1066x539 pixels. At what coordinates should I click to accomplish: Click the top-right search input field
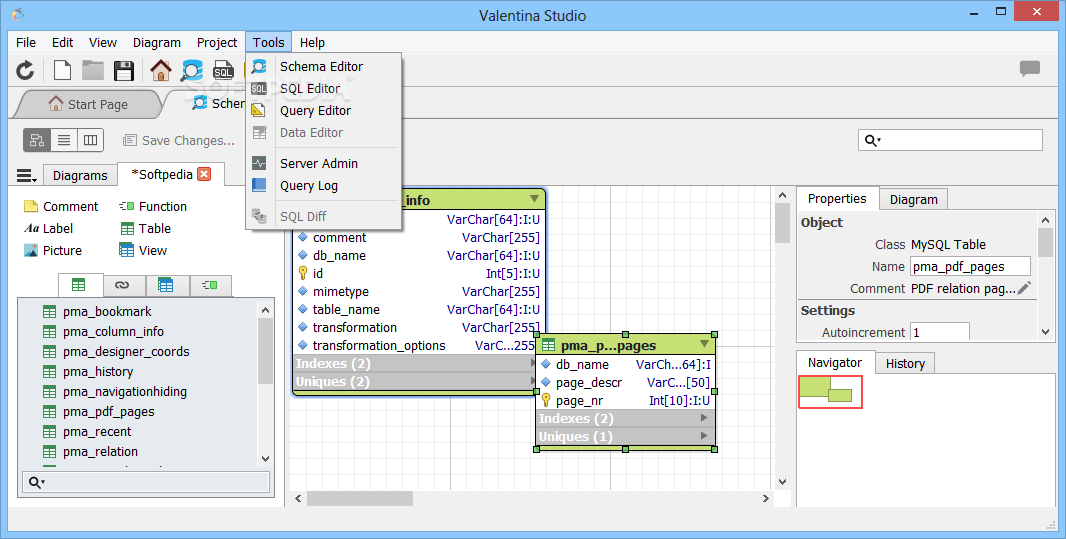pyautogui.click(x=950, y=140)
